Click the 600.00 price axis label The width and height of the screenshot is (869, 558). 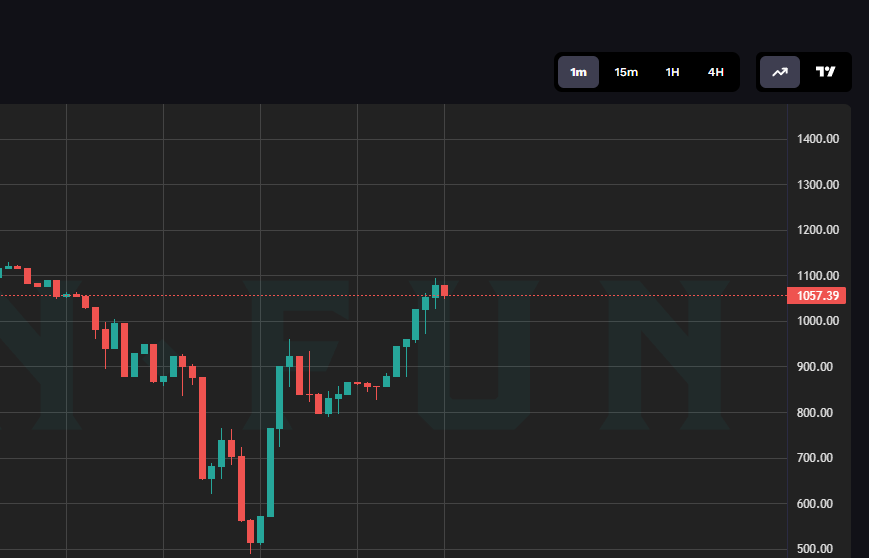point(815,504)
